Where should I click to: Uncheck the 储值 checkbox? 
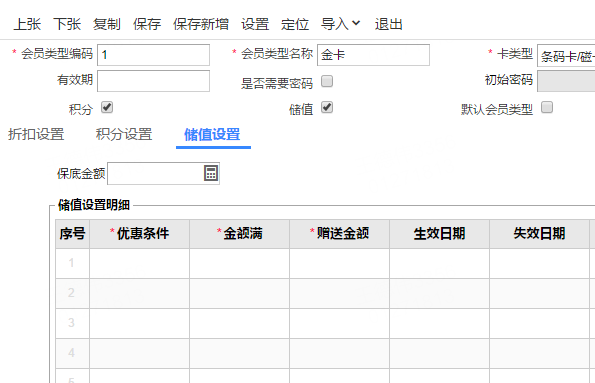pos(327,107)
